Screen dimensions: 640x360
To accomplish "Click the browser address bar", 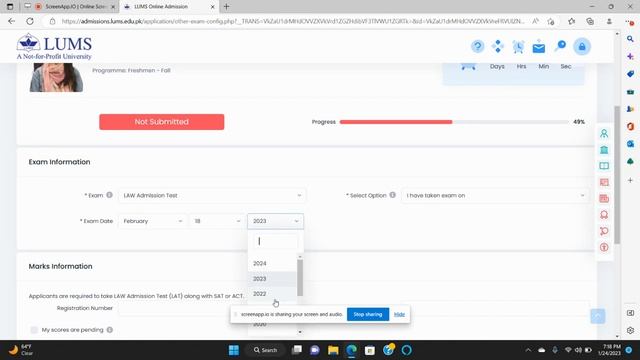I will tap(292, 21).
